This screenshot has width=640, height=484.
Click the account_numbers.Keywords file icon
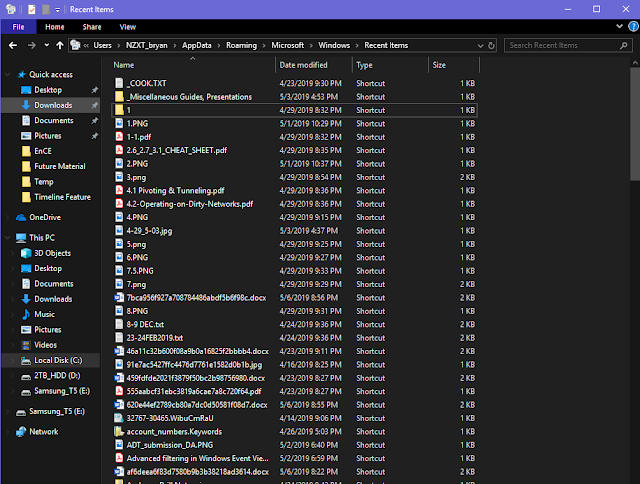coord(119,431)
